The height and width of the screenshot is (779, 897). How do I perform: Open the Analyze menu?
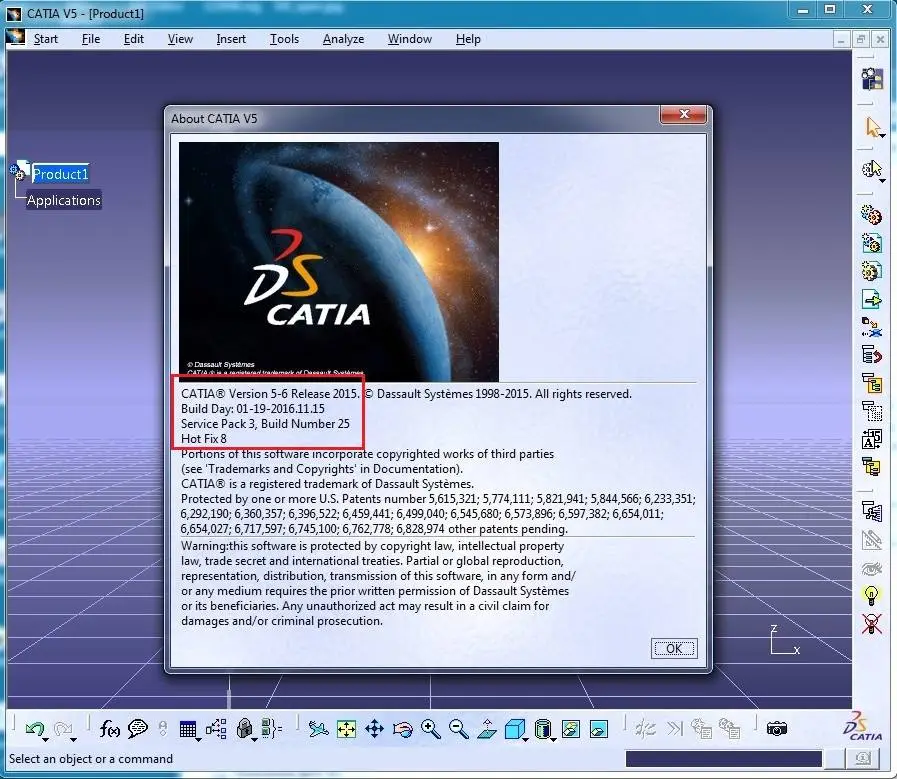[x=343, y=39]
